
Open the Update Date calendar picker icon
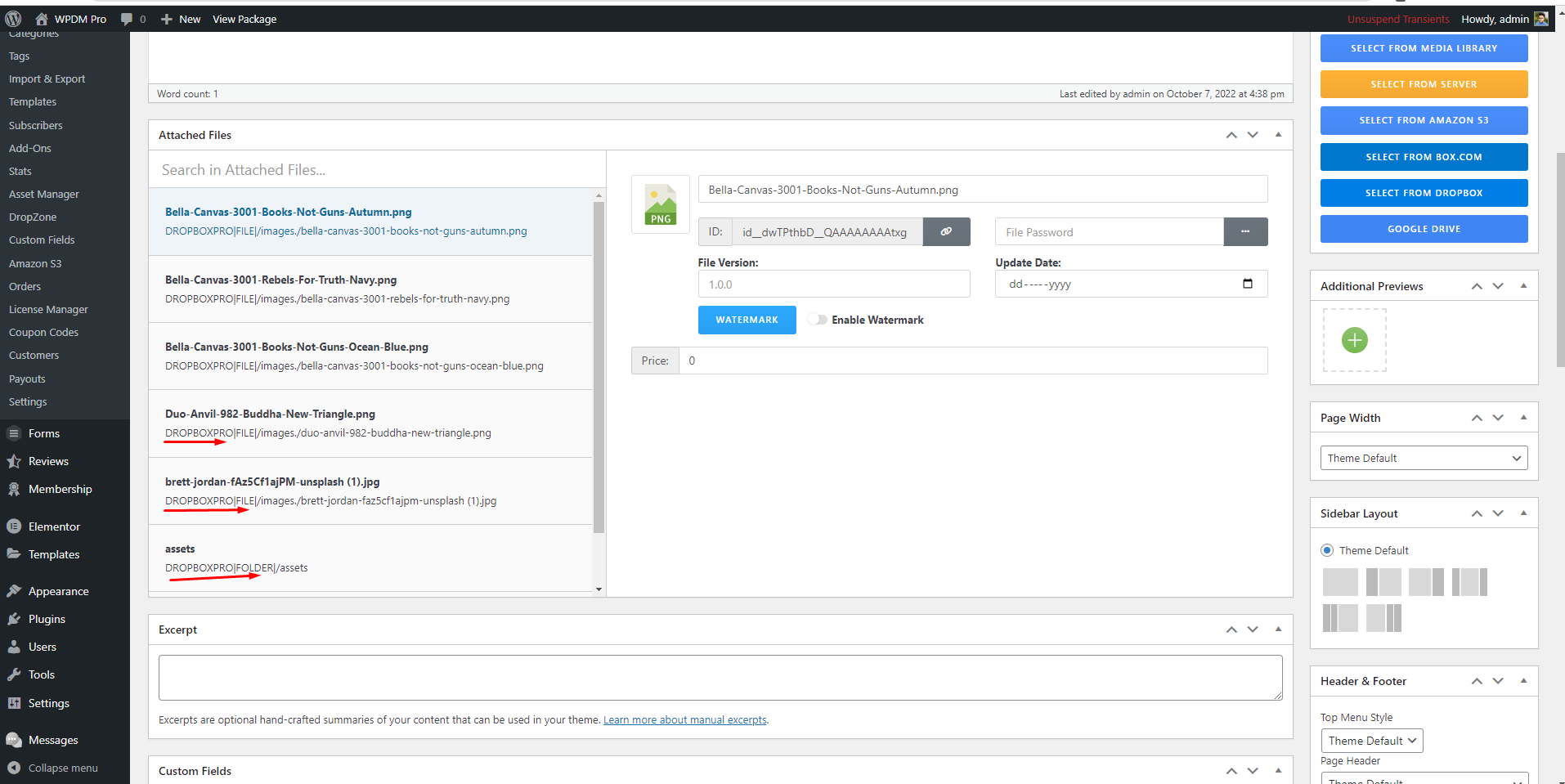[1248, 284]
